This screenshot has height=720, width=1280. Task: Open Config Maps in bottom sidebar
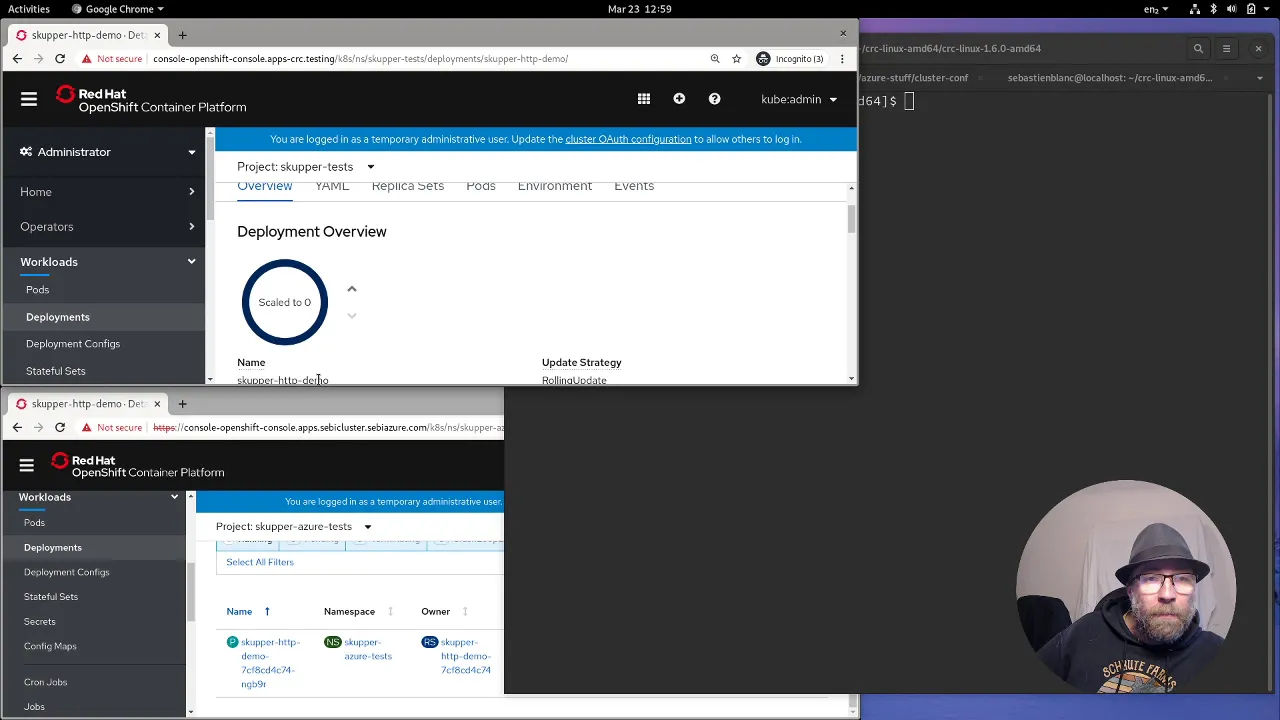[x=50, y=646]
